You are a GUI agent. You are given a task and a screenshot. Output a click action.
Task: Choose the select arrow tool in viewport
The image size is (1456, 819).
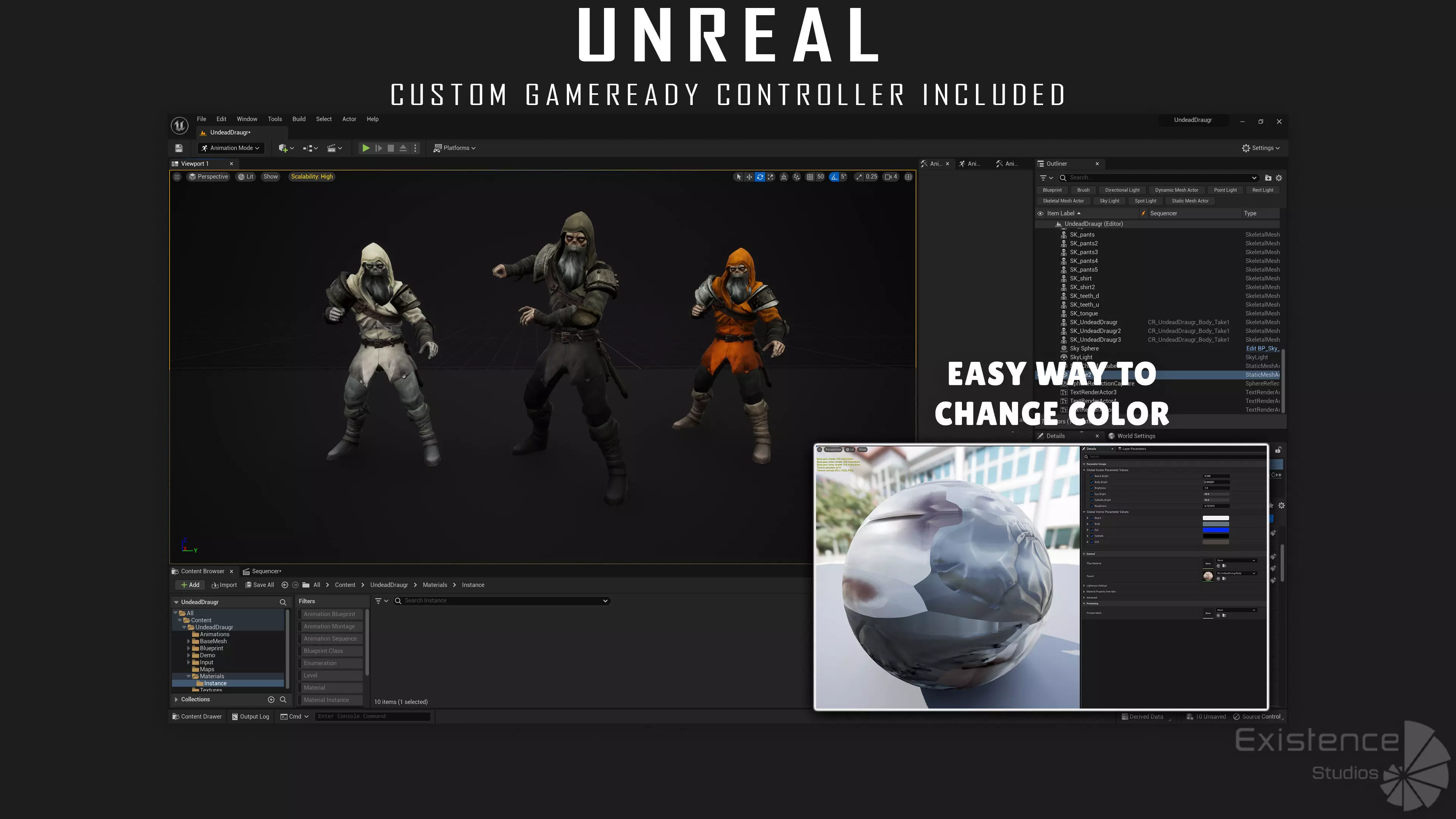coord(738,177)
